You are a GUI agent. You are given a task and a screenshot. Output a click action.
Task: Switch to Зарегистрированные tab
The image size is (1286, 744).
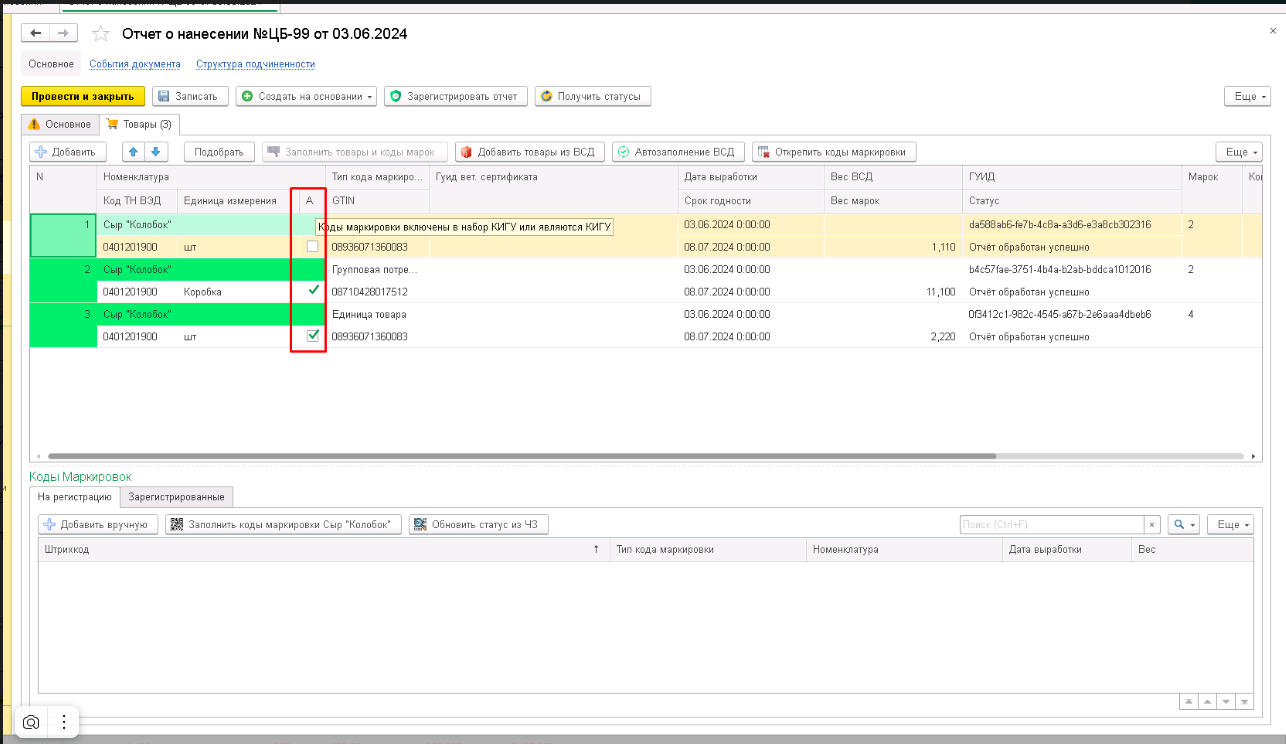(176, 496)
